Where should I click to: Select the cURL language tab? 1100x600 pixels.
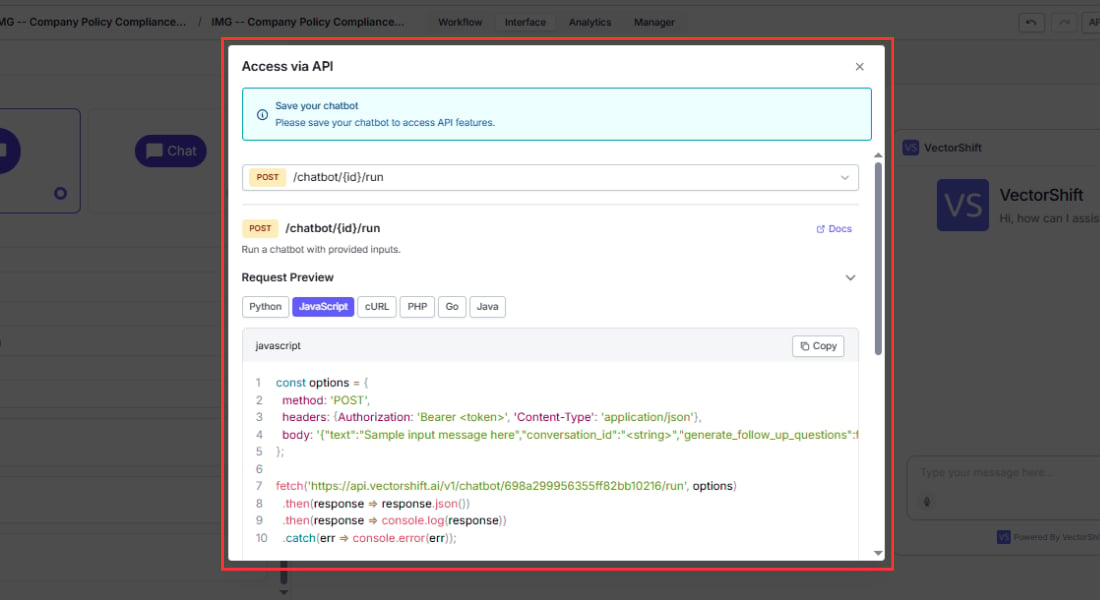point(377,307)
